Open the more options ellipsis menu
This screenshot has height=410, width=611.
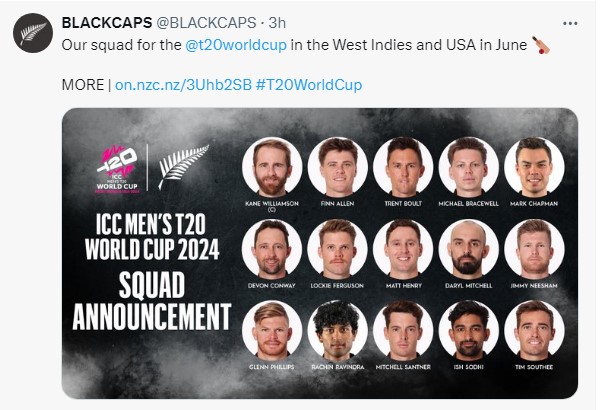click(570, 22)
